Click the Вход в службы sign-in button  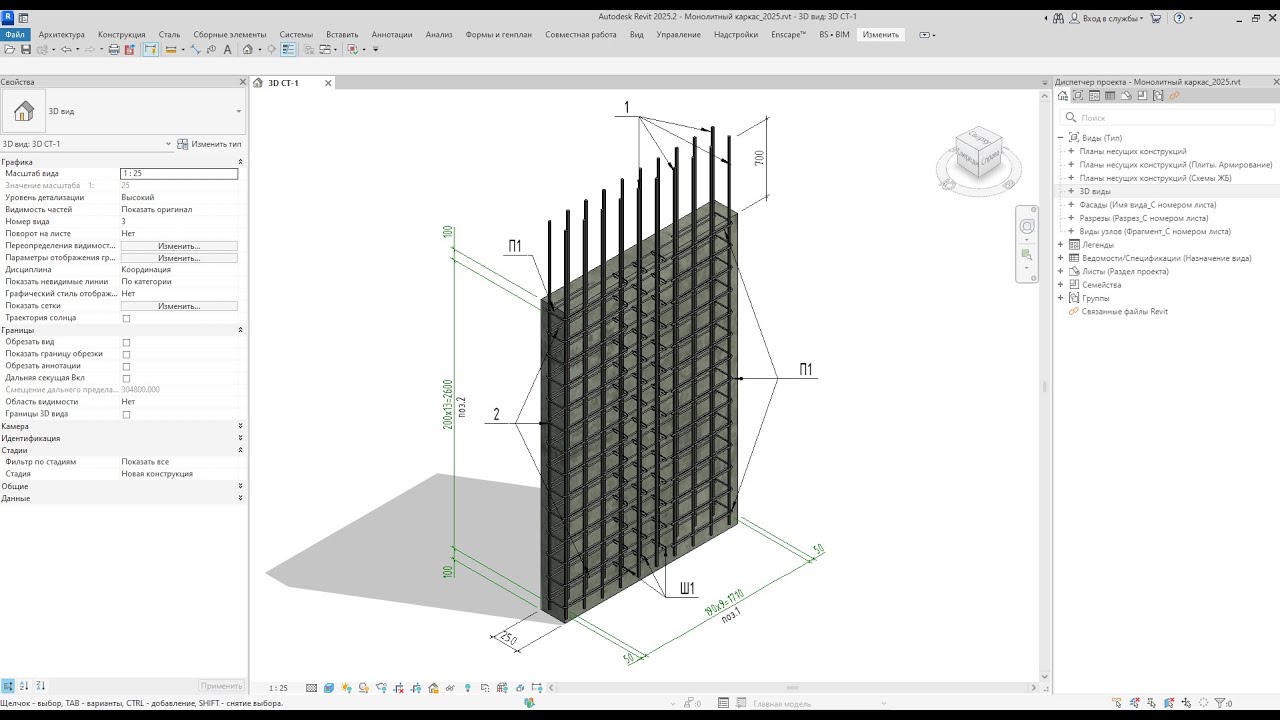coord(1105,18)
